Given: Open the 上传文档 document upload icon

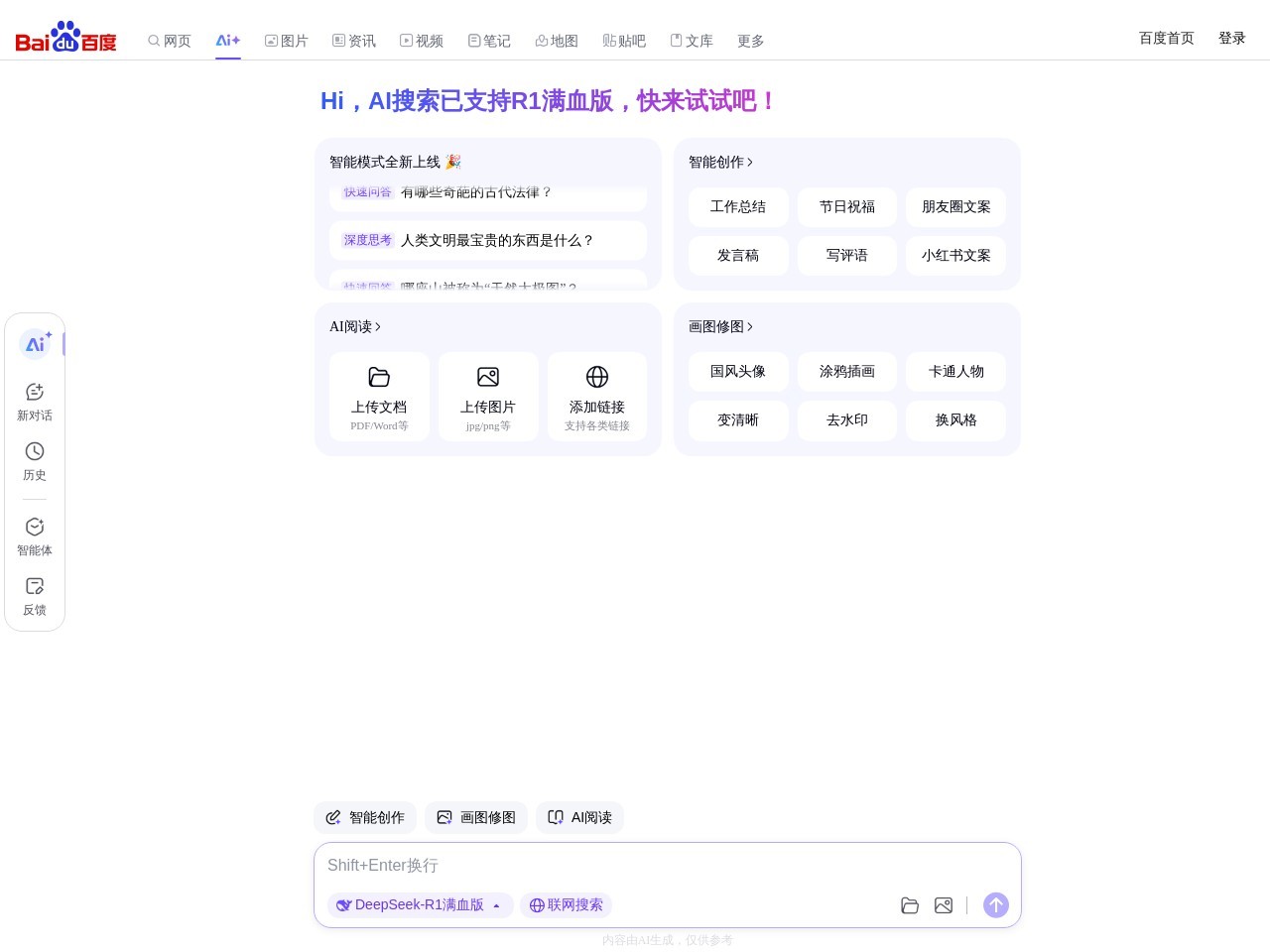Looking at the screenshot, I should click(379, 377).
